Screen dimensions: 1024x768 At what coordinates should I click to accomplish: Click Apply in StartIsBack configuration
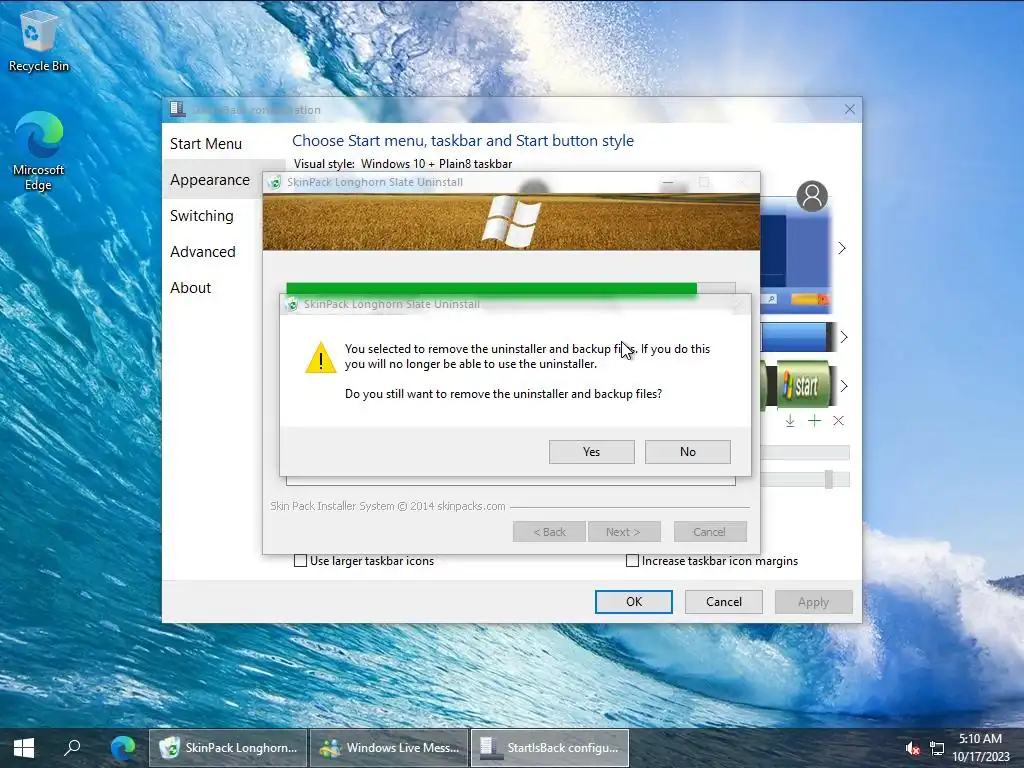click(x=813, y=601)
